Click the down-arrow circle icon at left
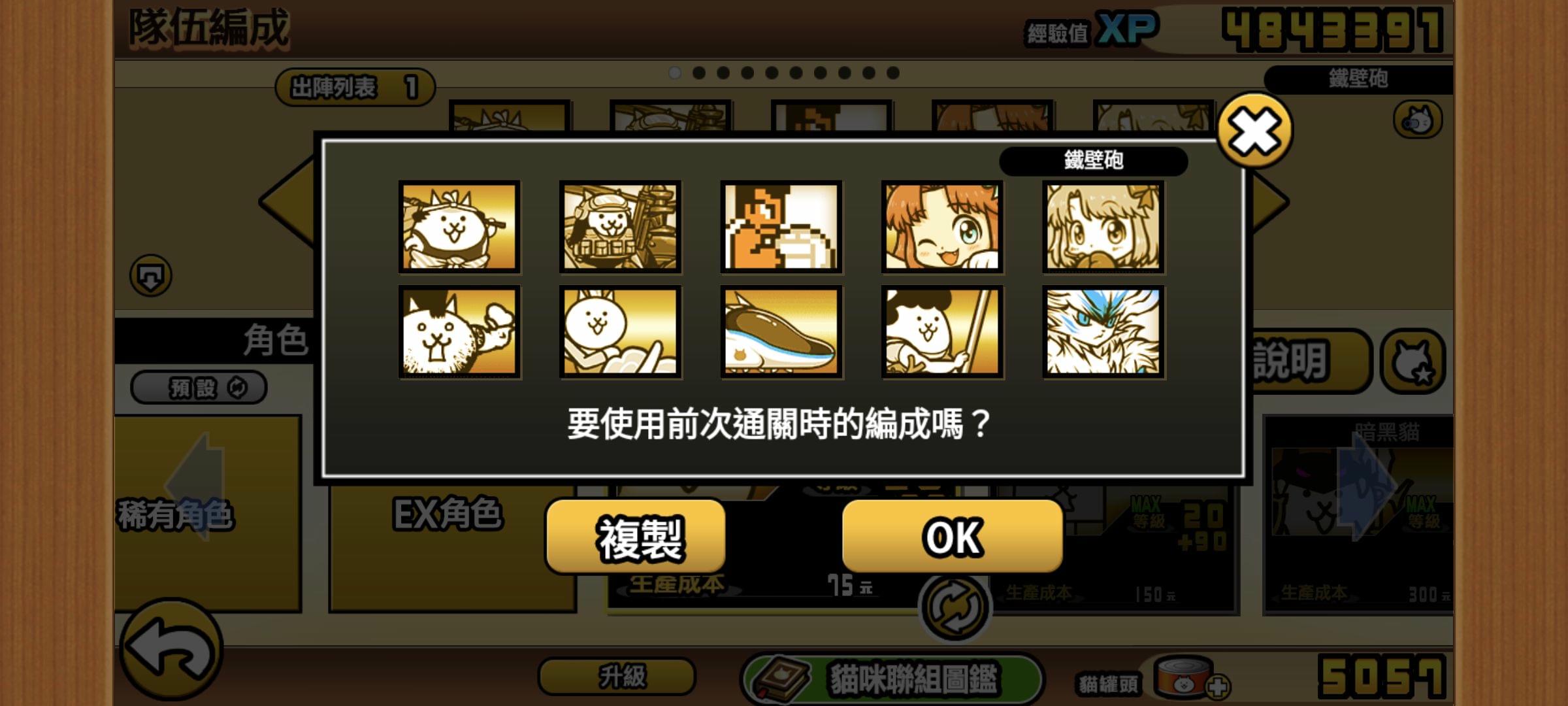Viewport: 1568px width, 706px height. point(151,275)
